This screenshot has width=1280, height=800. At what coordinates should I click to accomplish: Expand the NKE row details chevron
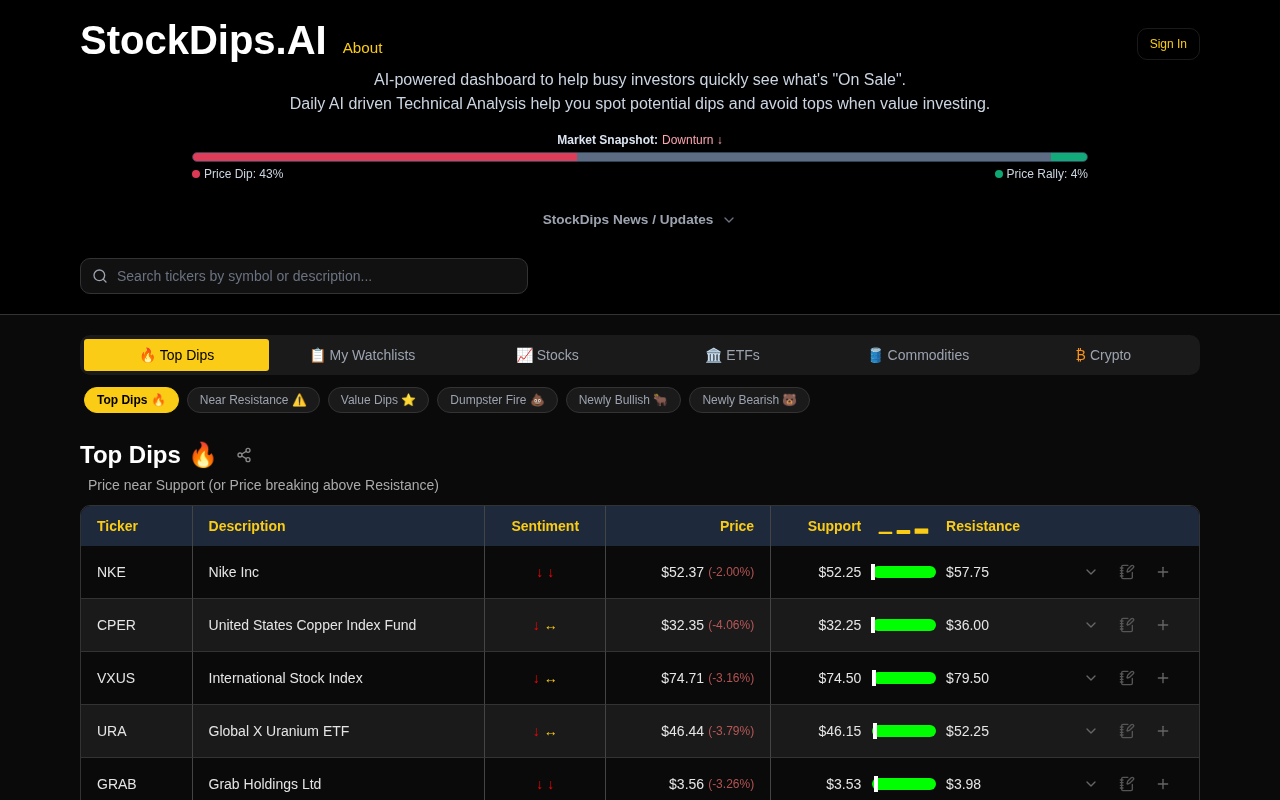pos(1091,572)
